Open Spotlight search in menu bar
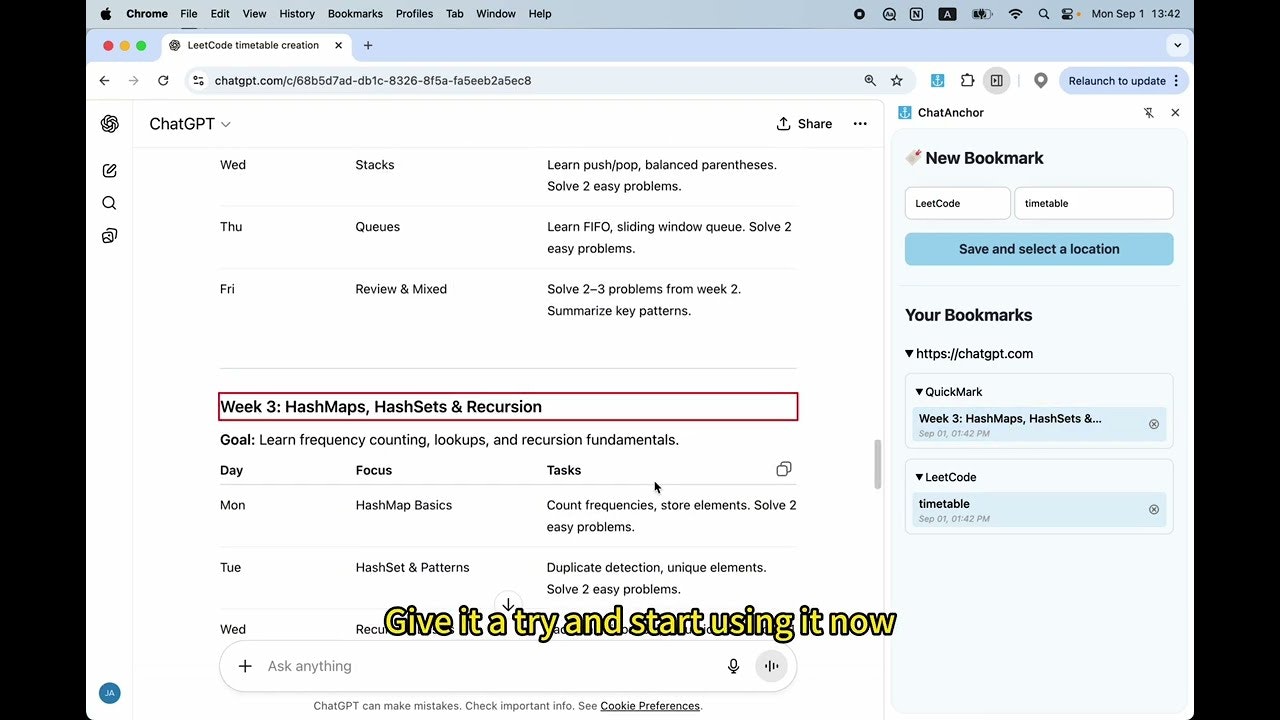Image resolution: width=1280 pixels, height=720 pixels. coord(1044,14)
